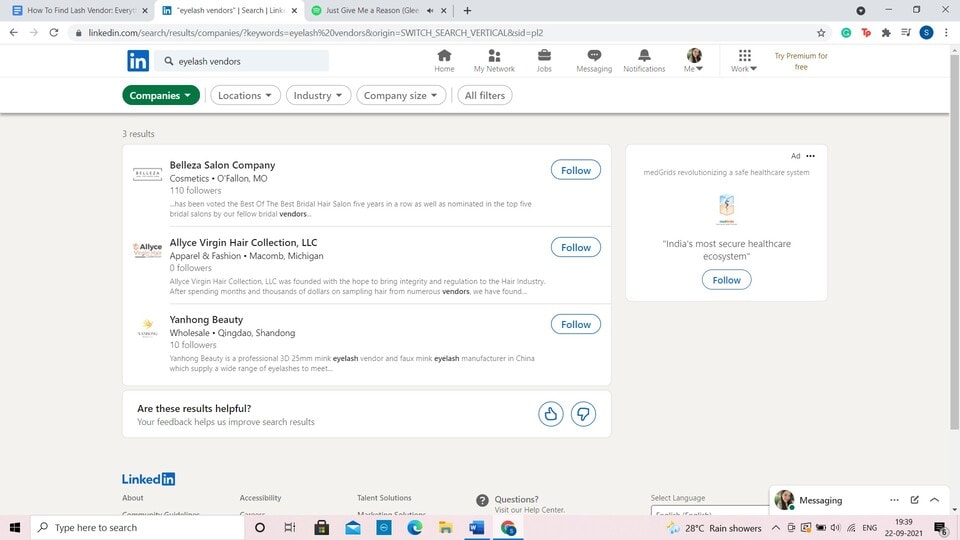Click the Questions help icon
This screenshot has height=540, width=960.
pos(482,500)
